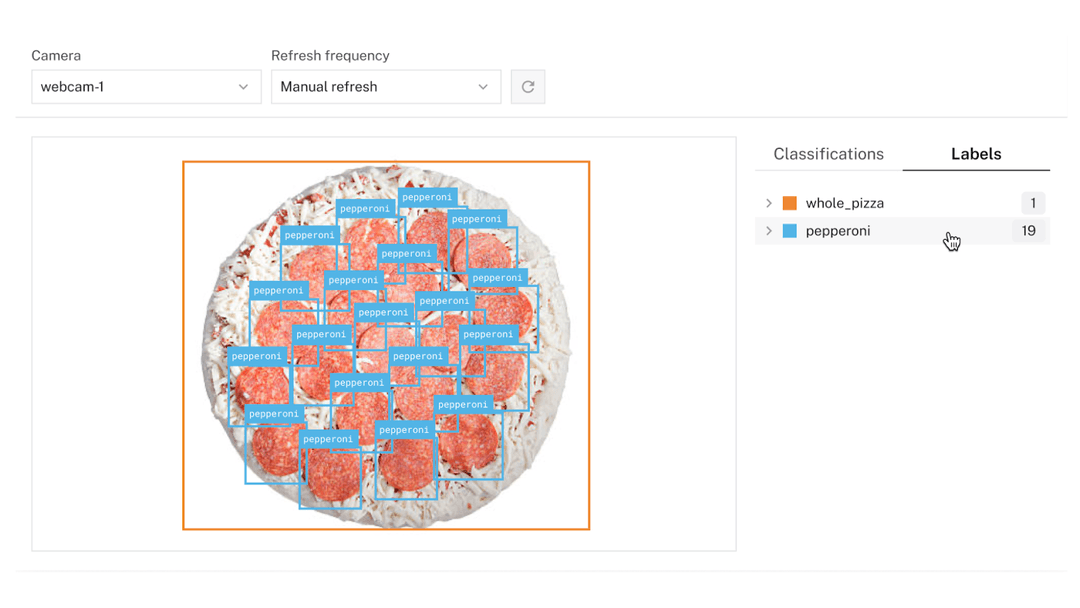Click the pizza detection image preview
This screenshot has height=608, width=1080.
[383, 343]
